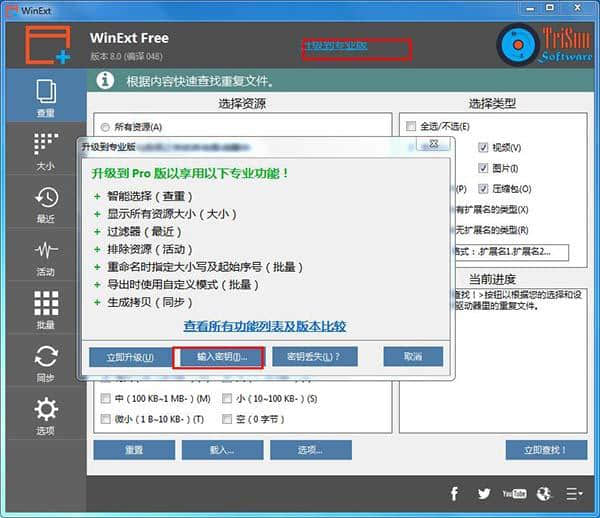Toggle the 视频(V) video checkbox
Image resolution: width=600 pixels, height=518 pixels.
pos(483,148)
